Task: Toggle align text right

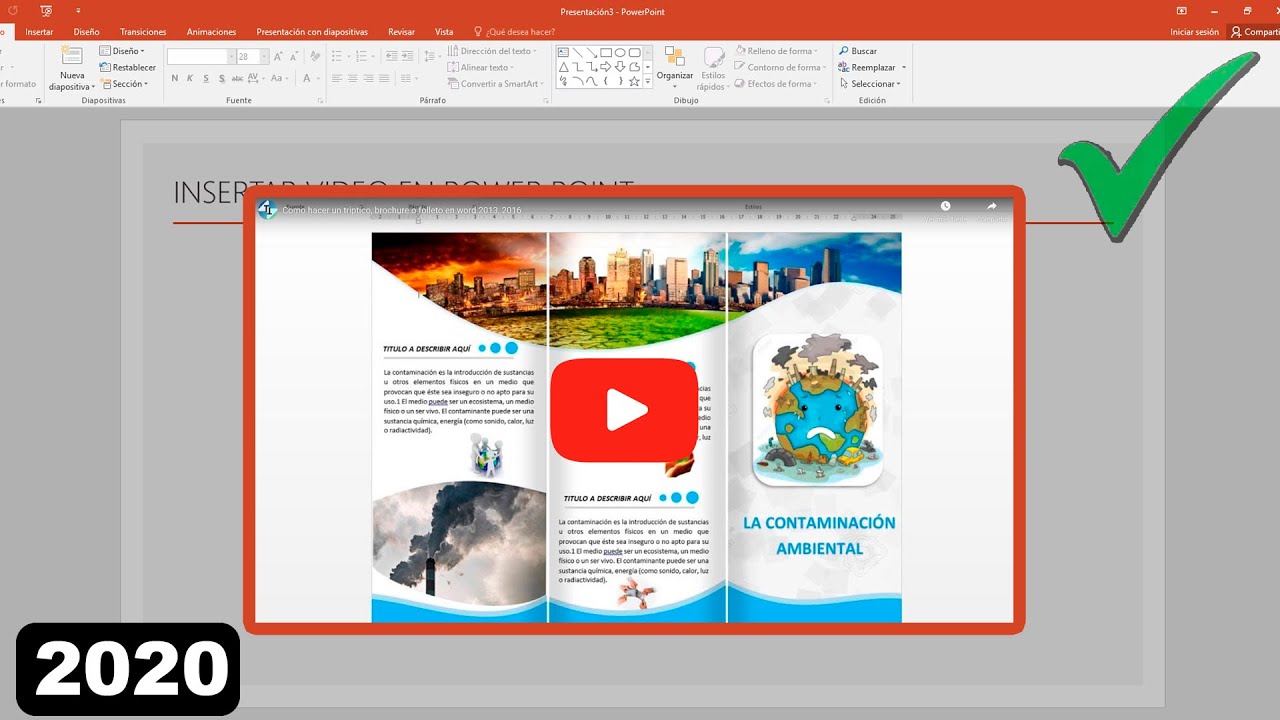Action: [368, 78]
